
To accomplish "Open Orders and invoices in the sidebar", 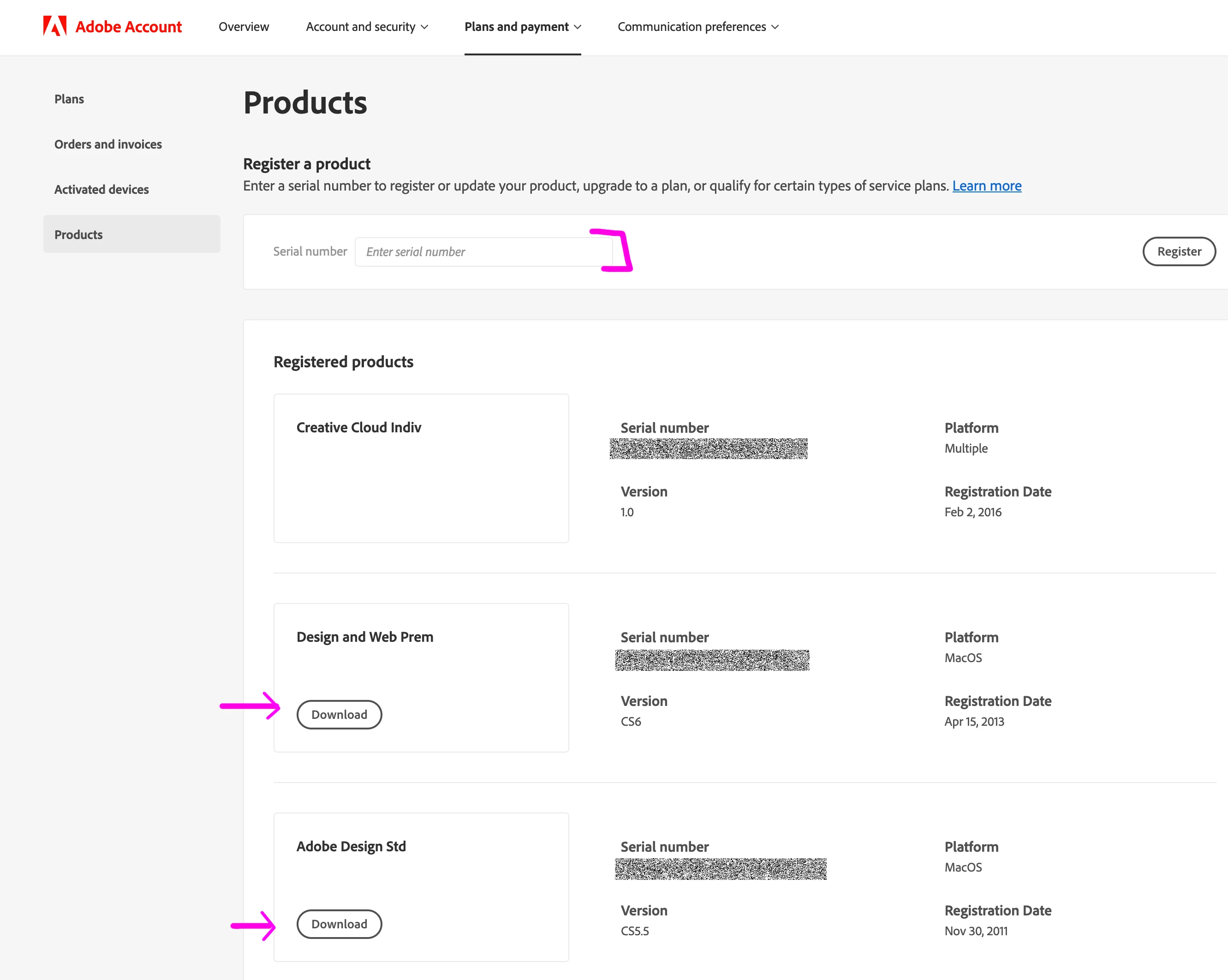I will 107,144.
